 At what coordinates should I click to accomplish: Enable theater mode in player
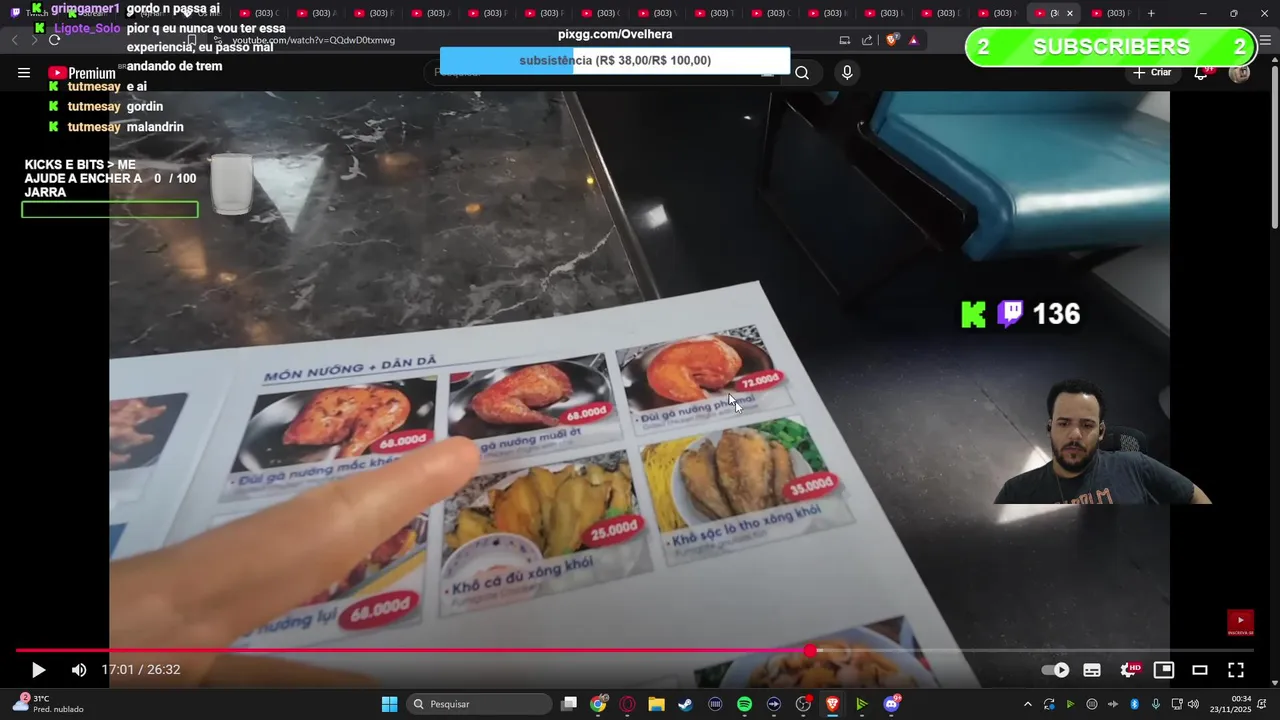[x=1200, y=670]
